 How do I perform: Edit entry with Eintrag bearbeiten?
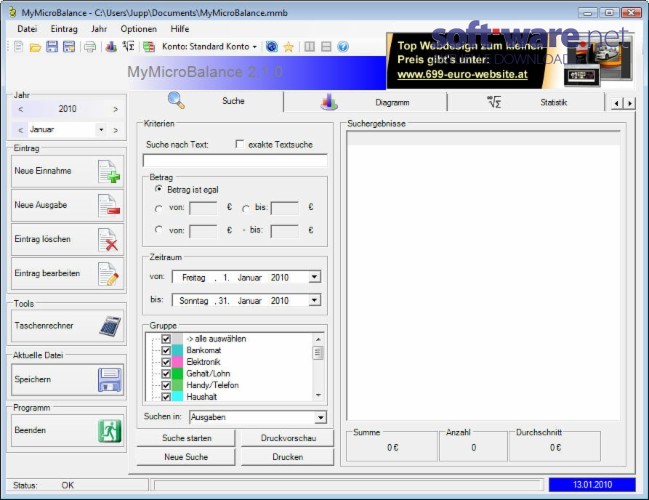point(67,274)
